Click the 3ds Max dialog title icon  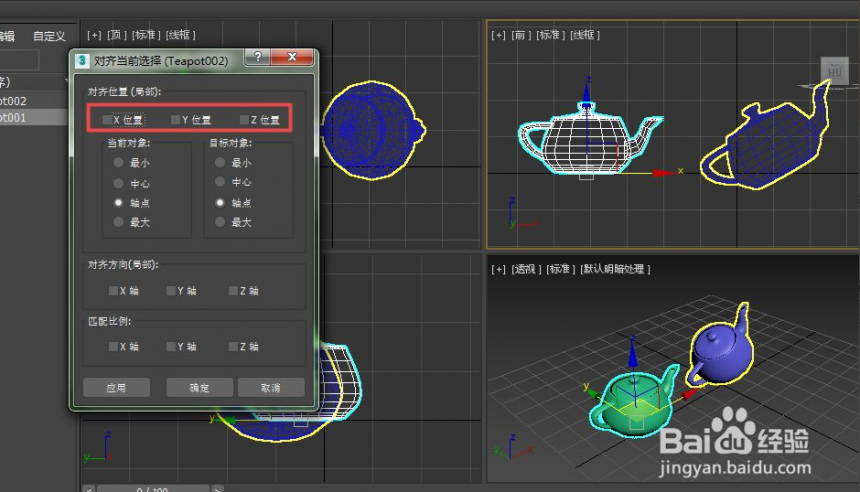click(x=82, y=60)
